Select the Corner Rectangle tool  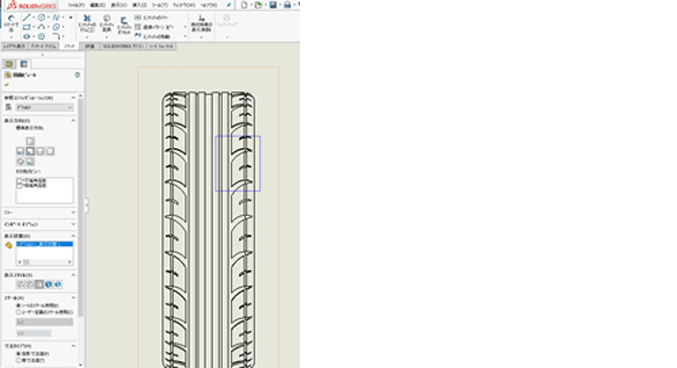[27, 27]
